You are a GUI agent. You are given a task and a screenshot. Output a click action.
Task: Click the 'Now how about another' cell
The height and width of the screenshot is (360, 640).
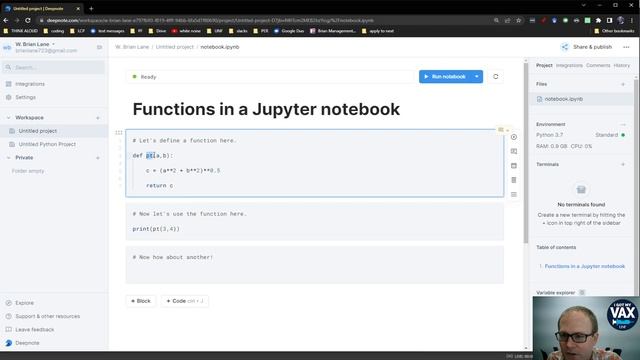click(x=315, y=264)
